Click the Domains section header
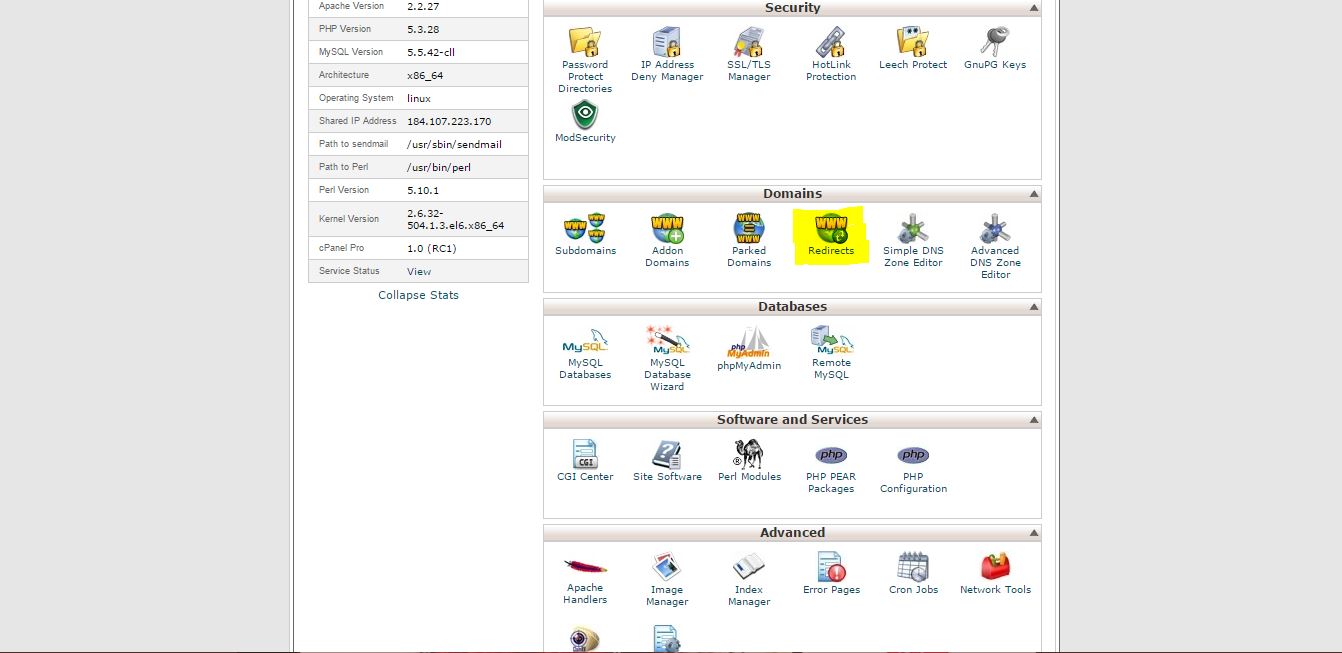This screenshot has width=1342, height=653. coord(792,194)
